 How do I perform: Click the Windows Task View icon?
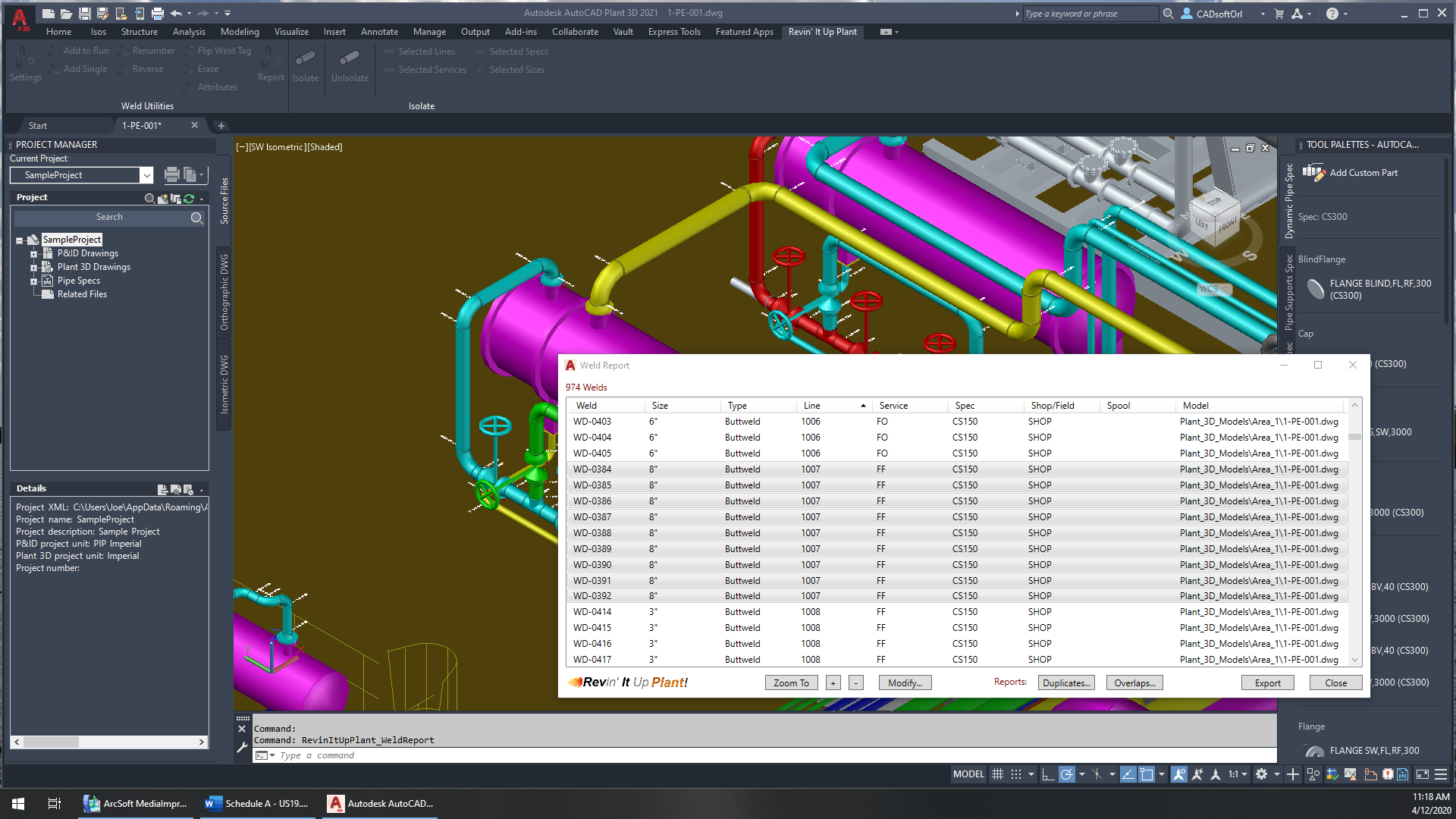[54, 803]
